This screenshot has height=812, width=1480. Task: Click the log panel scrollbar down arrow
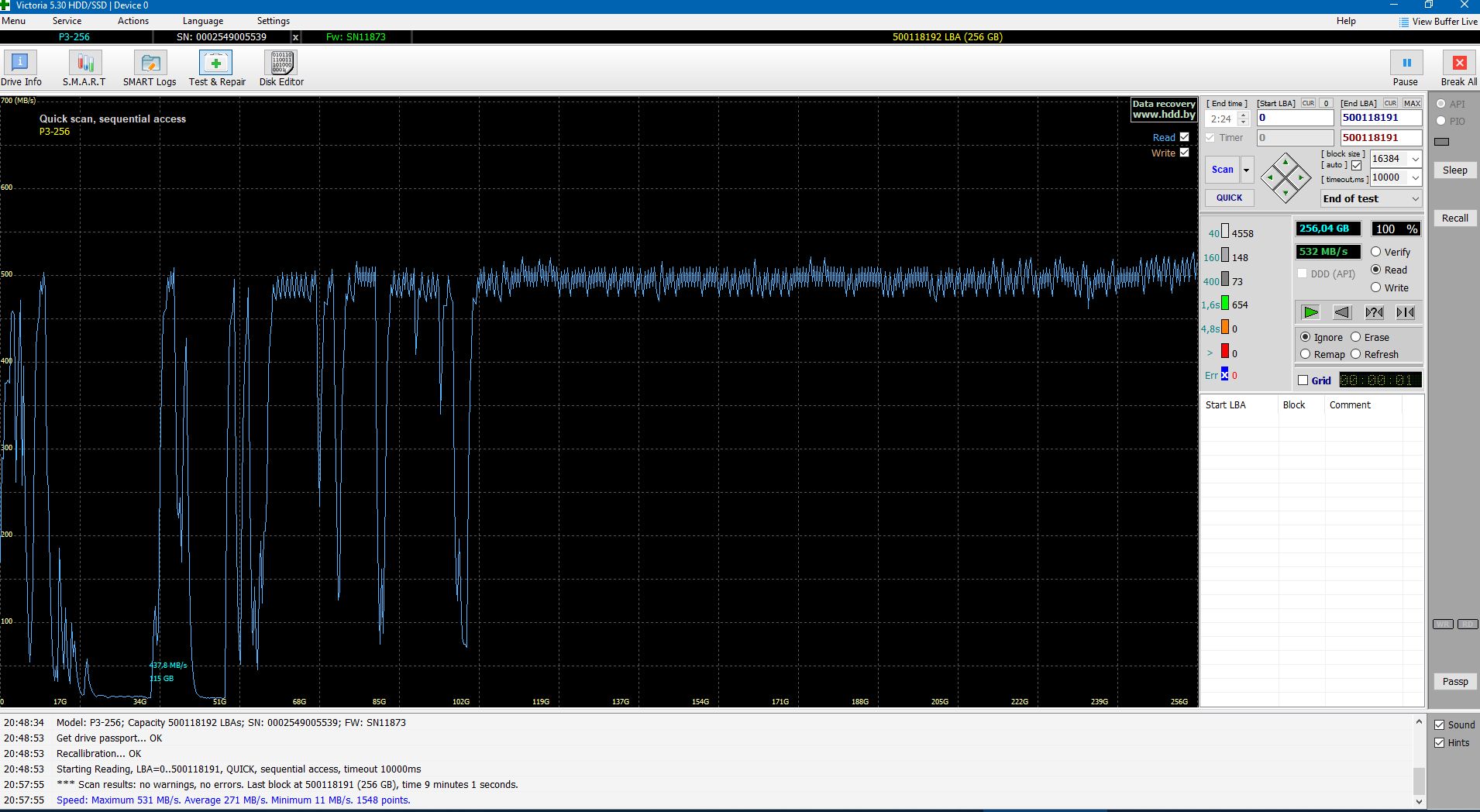pyautogui.click(x=1419, y=801)
